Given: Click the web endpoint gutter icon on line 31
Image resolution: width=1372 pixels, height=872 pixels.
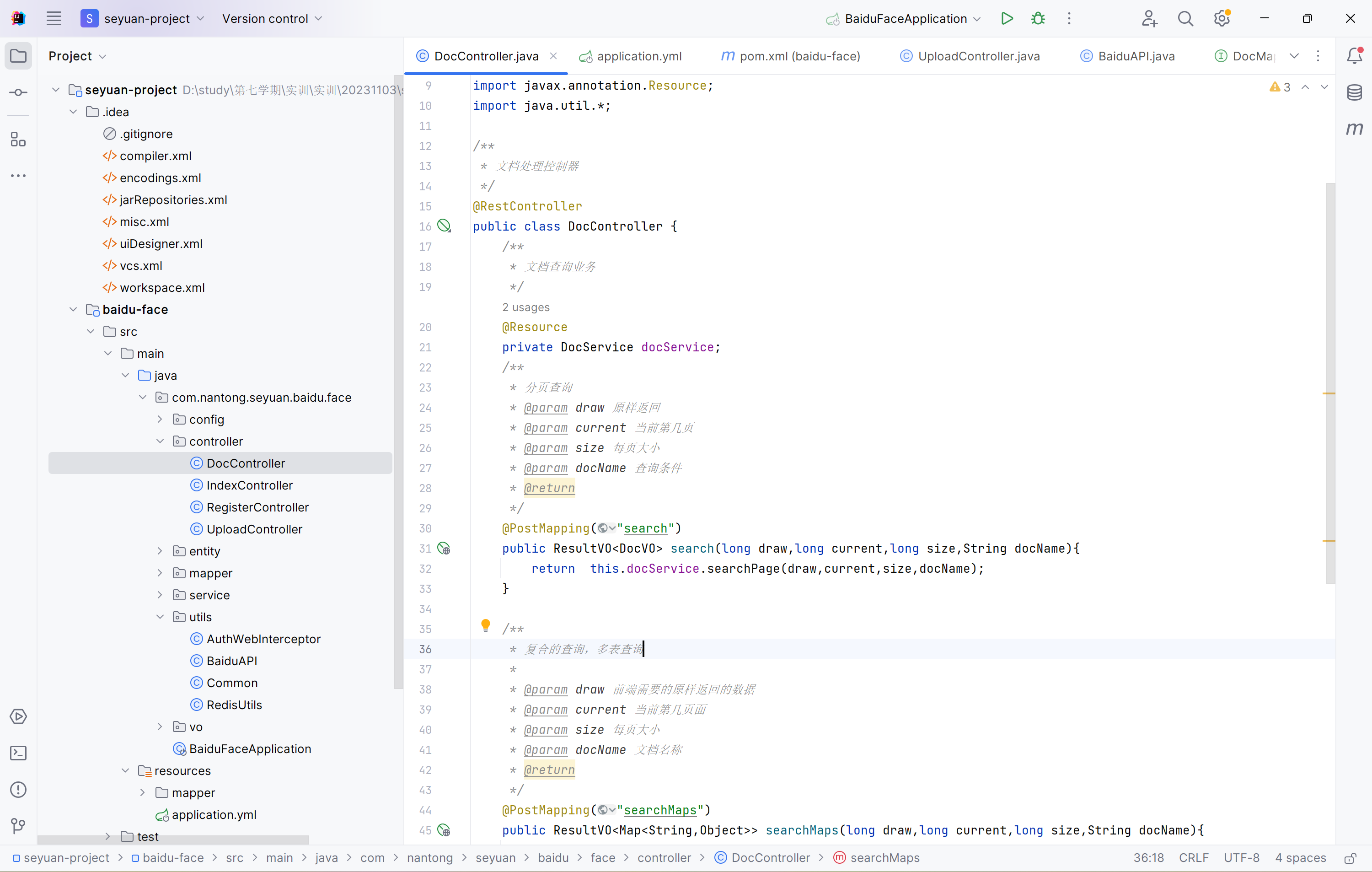Looking at the screenshot, I should coord(444,548).
